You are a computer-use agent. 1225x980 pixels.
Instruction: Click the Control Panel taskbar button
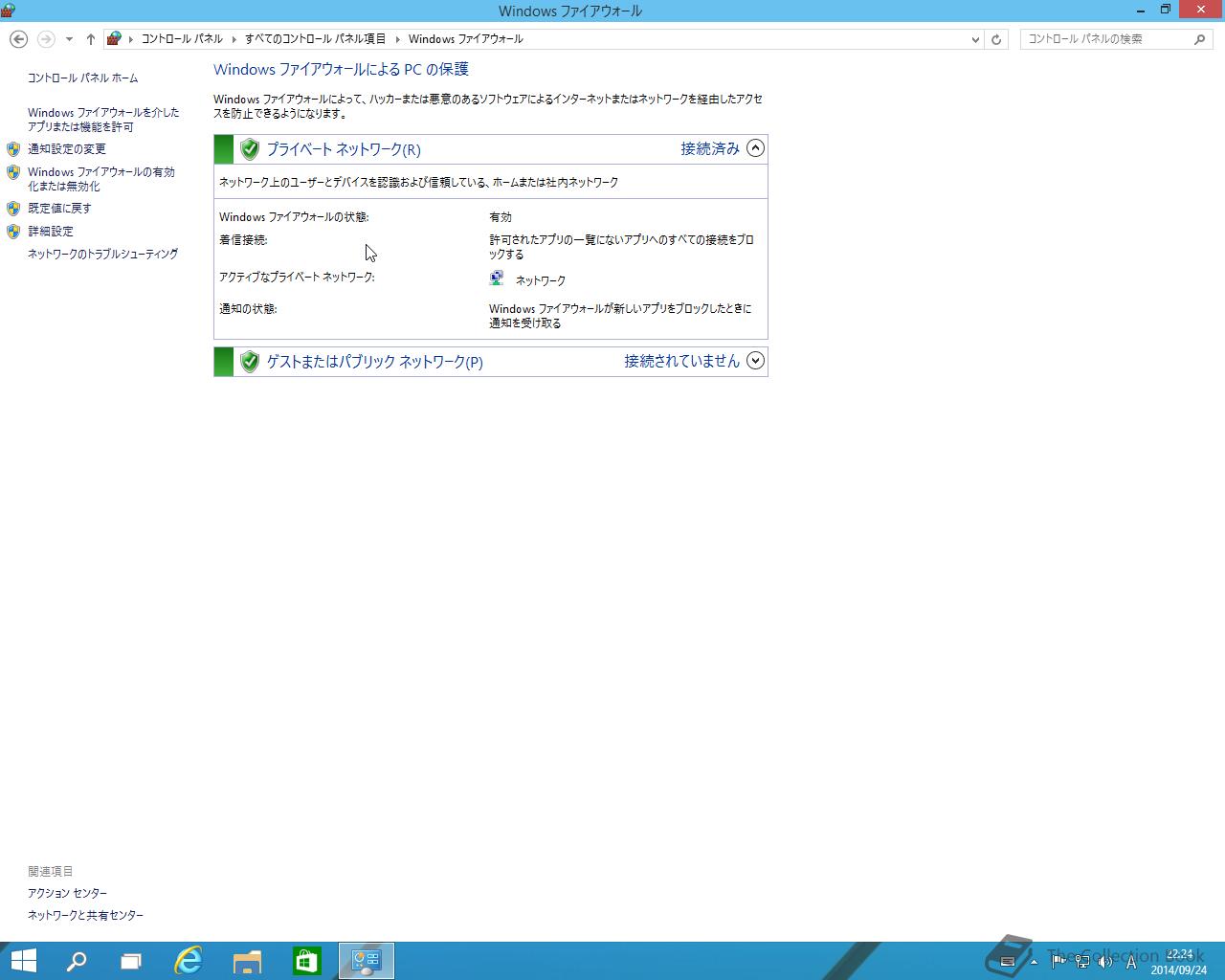367,961
